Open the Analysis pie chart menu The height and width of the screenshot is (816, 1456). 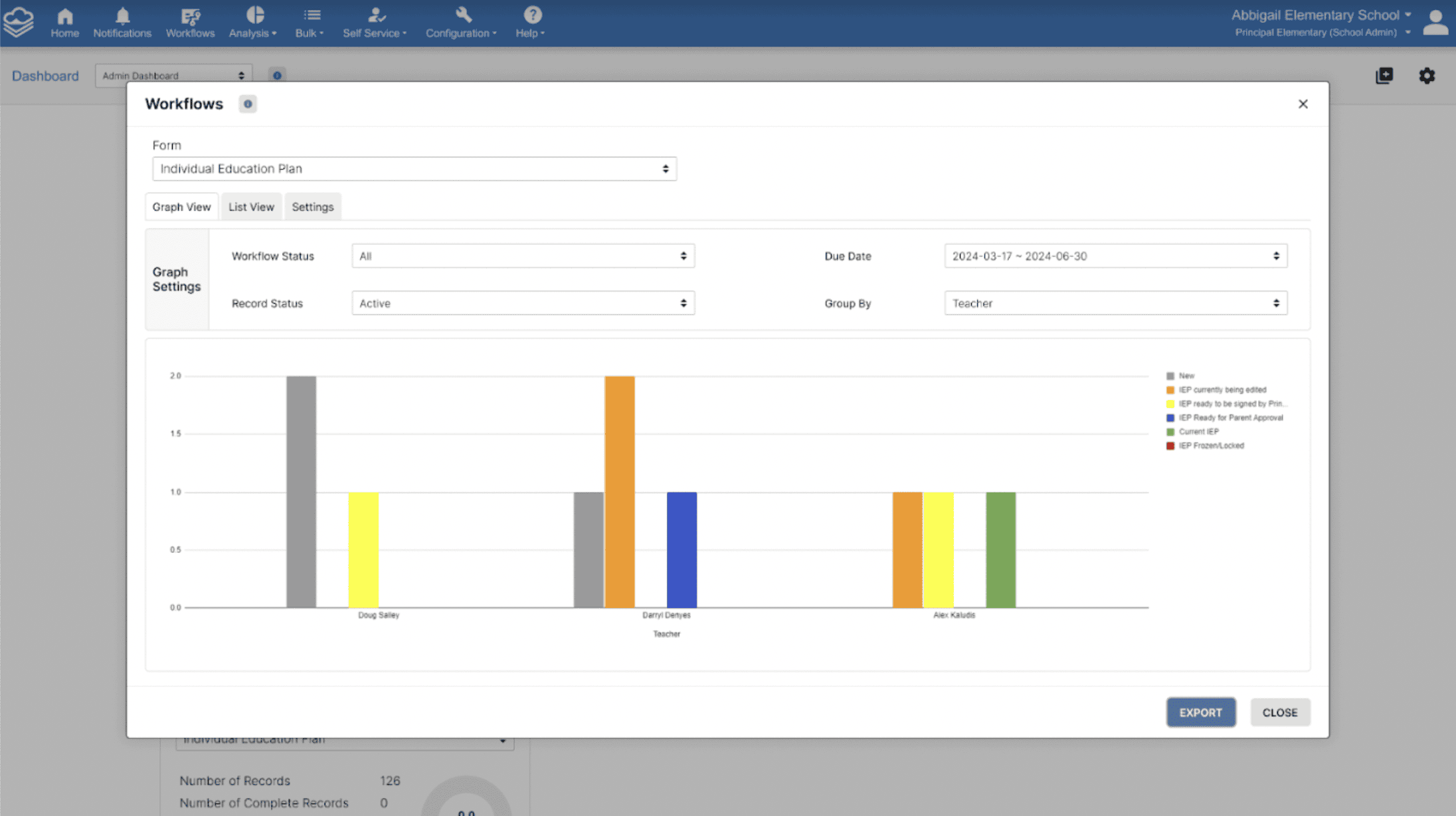(253, 23)
